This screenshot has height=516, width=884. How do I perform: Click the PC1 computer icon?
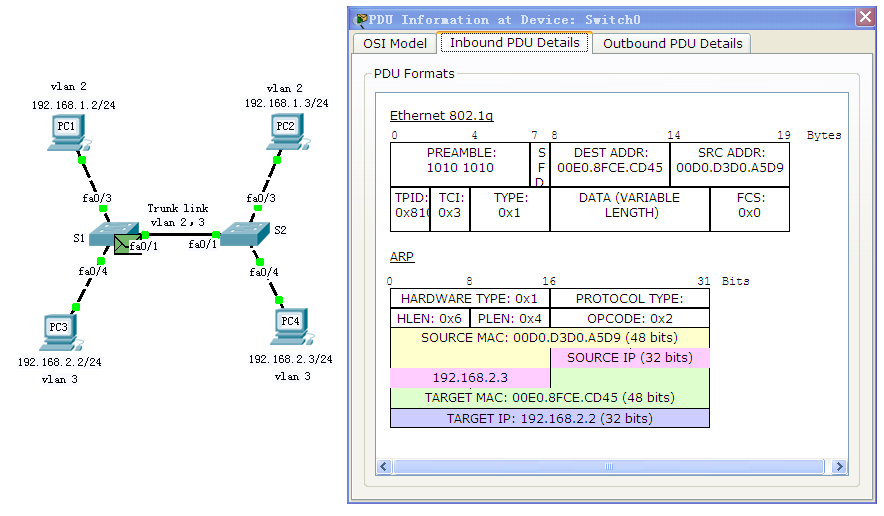click(68, 132)
